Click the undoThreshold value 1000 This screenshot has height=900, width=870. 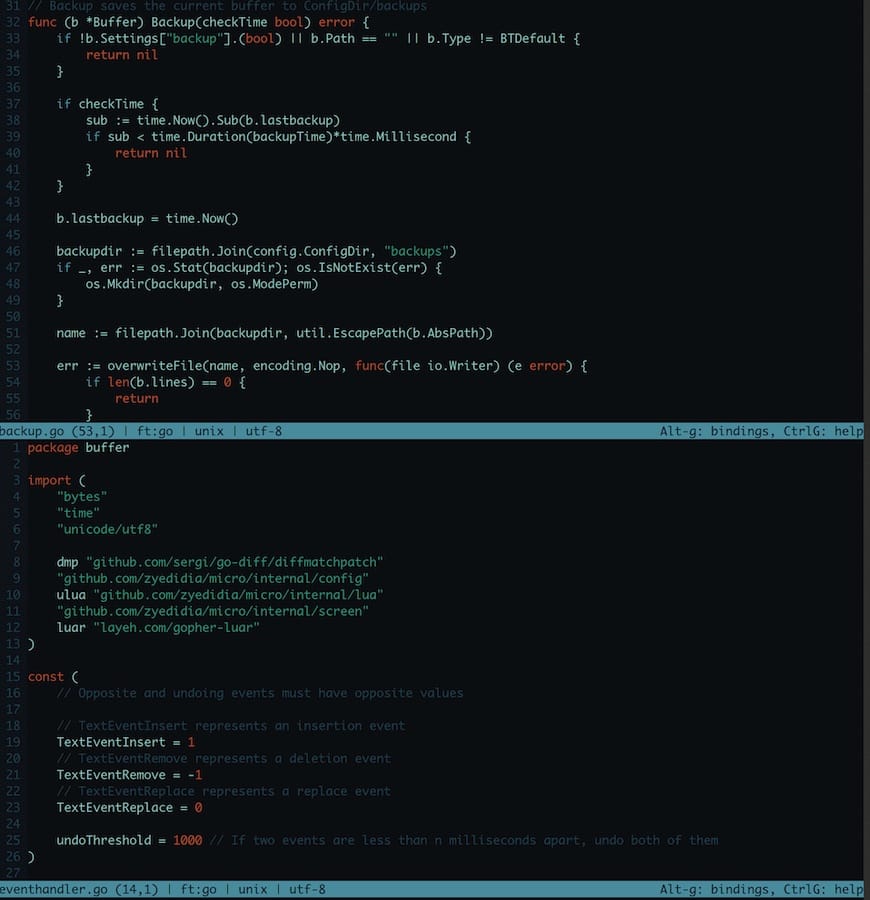click(188, 840)
